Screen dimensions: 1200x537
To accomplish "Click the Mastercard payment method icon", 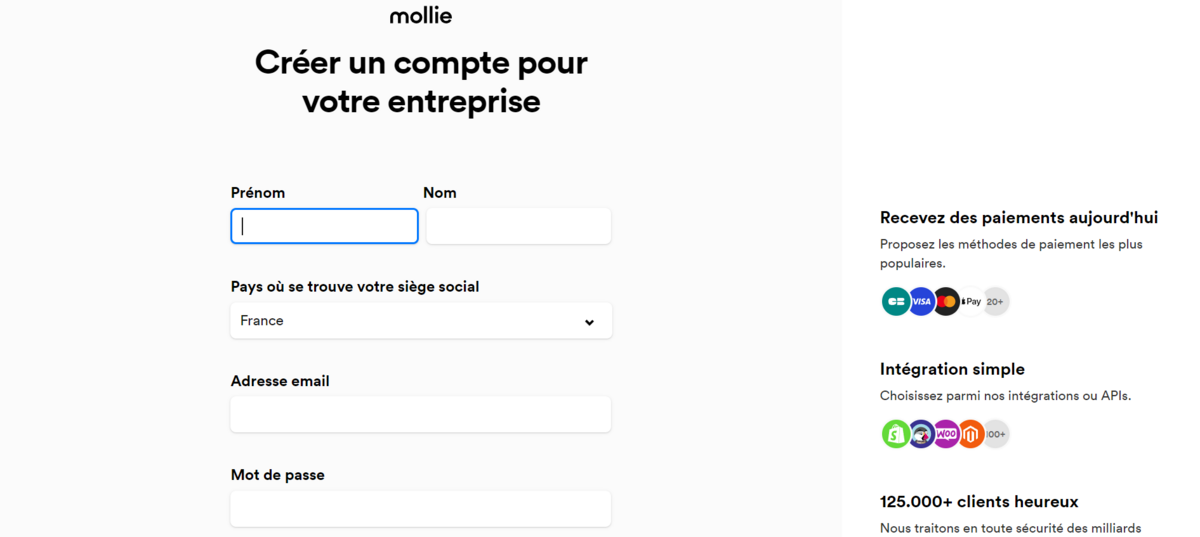I will pyautogui.click(x=946, y=301).
